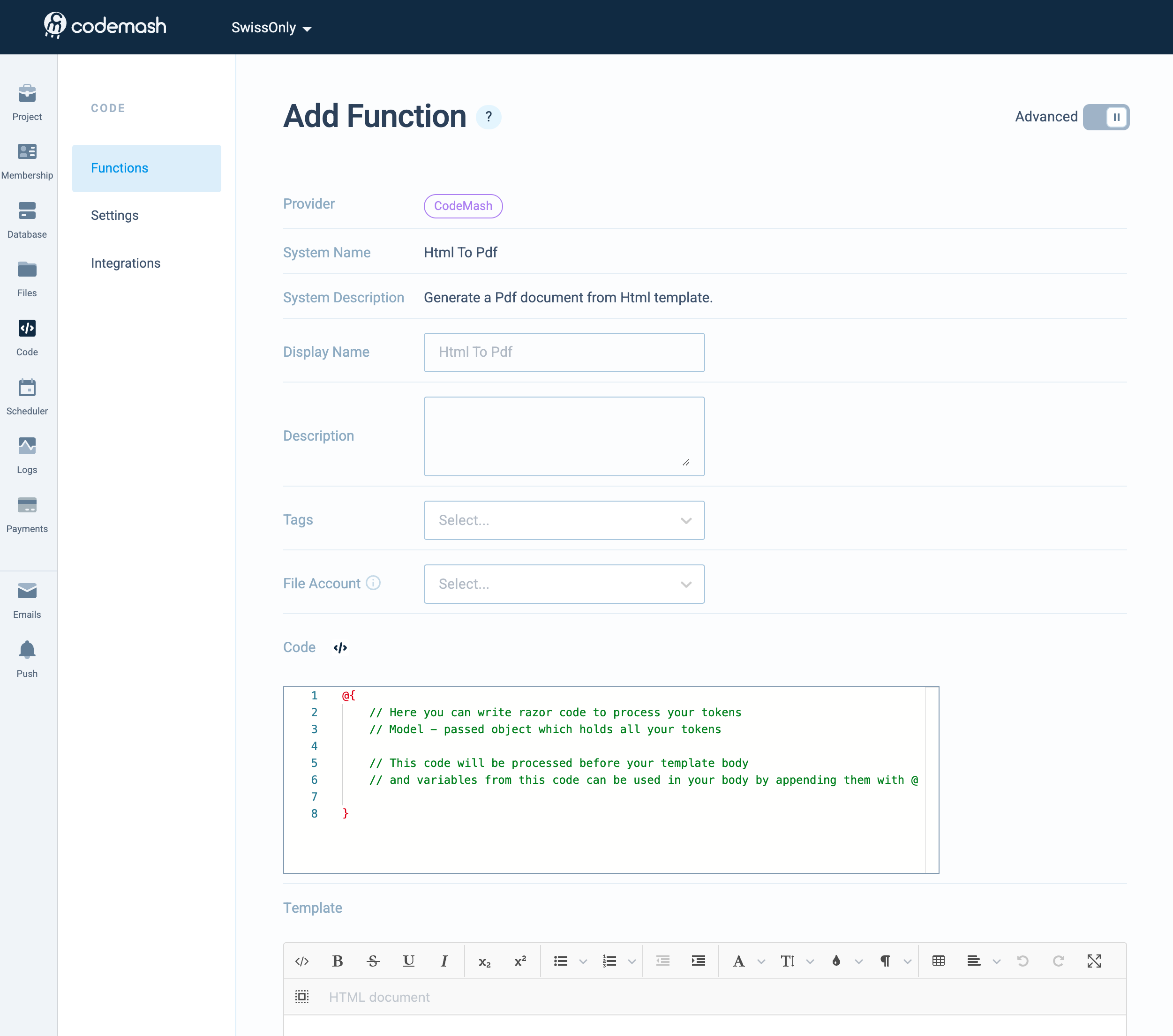This screenshot has width=1173, height=1036.
Task: Toggle italic formatting in template toolbar
Action: point(444,961)
